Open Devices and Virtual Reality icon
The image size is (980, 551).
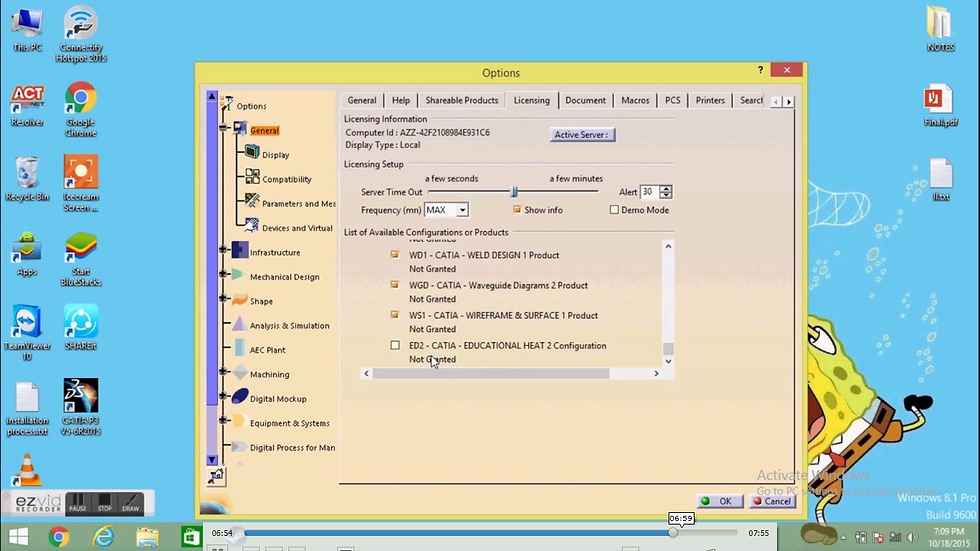[x=252, y=226]
